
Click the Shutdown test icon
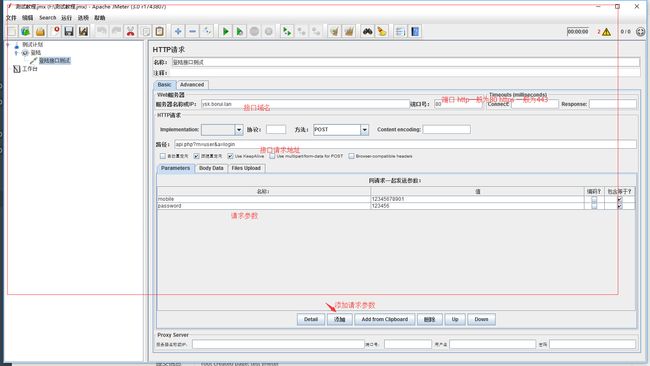click(x=269, y=32)
